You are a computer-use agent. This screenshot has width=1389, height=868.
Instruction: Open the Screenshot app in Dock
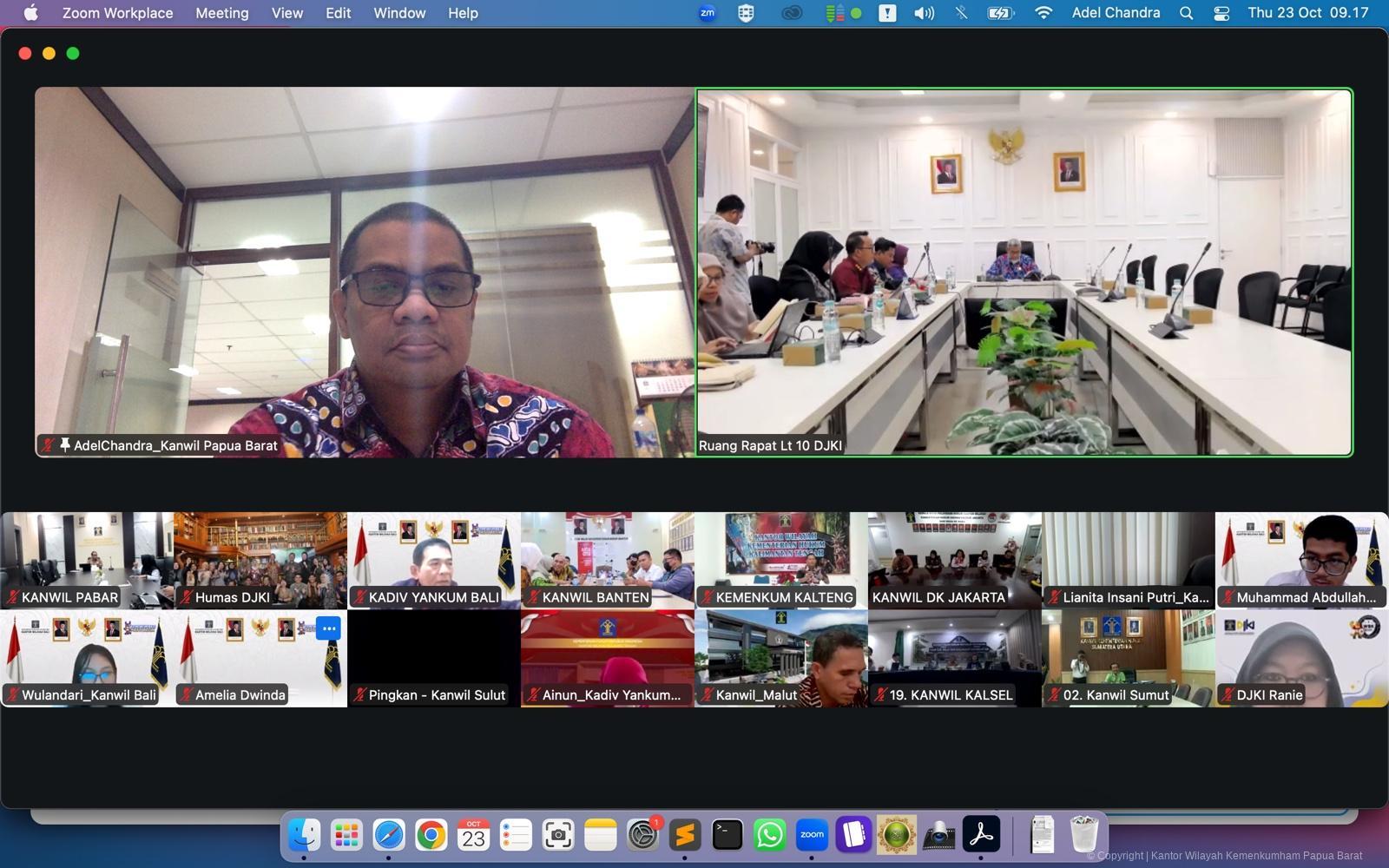(557, 835)
